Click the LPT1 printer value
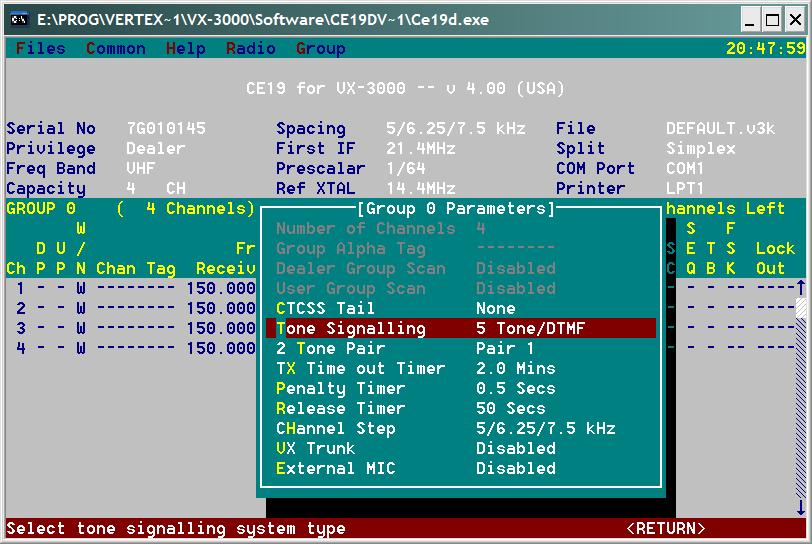Viewport: 812px width, 544px height. pos(685,188)
